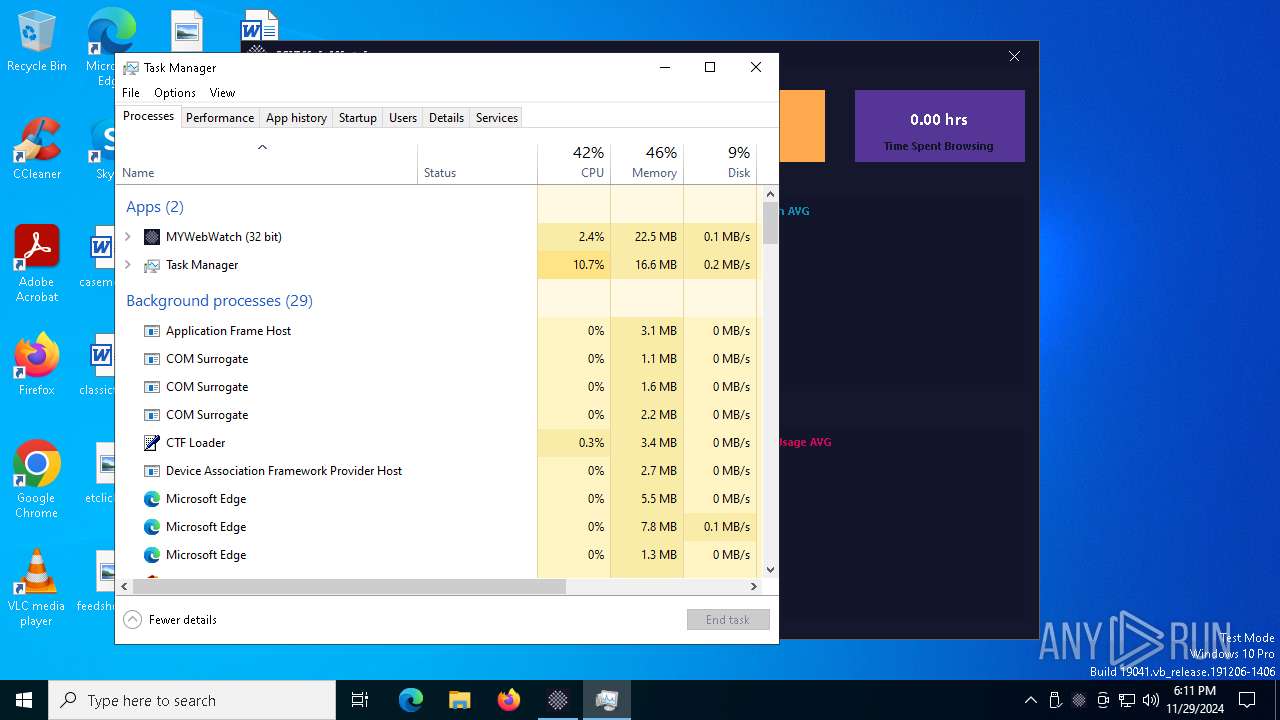1280x720 pixels.
Task: Open Recycle Bin on the desktop
Action: click(37, 42)
